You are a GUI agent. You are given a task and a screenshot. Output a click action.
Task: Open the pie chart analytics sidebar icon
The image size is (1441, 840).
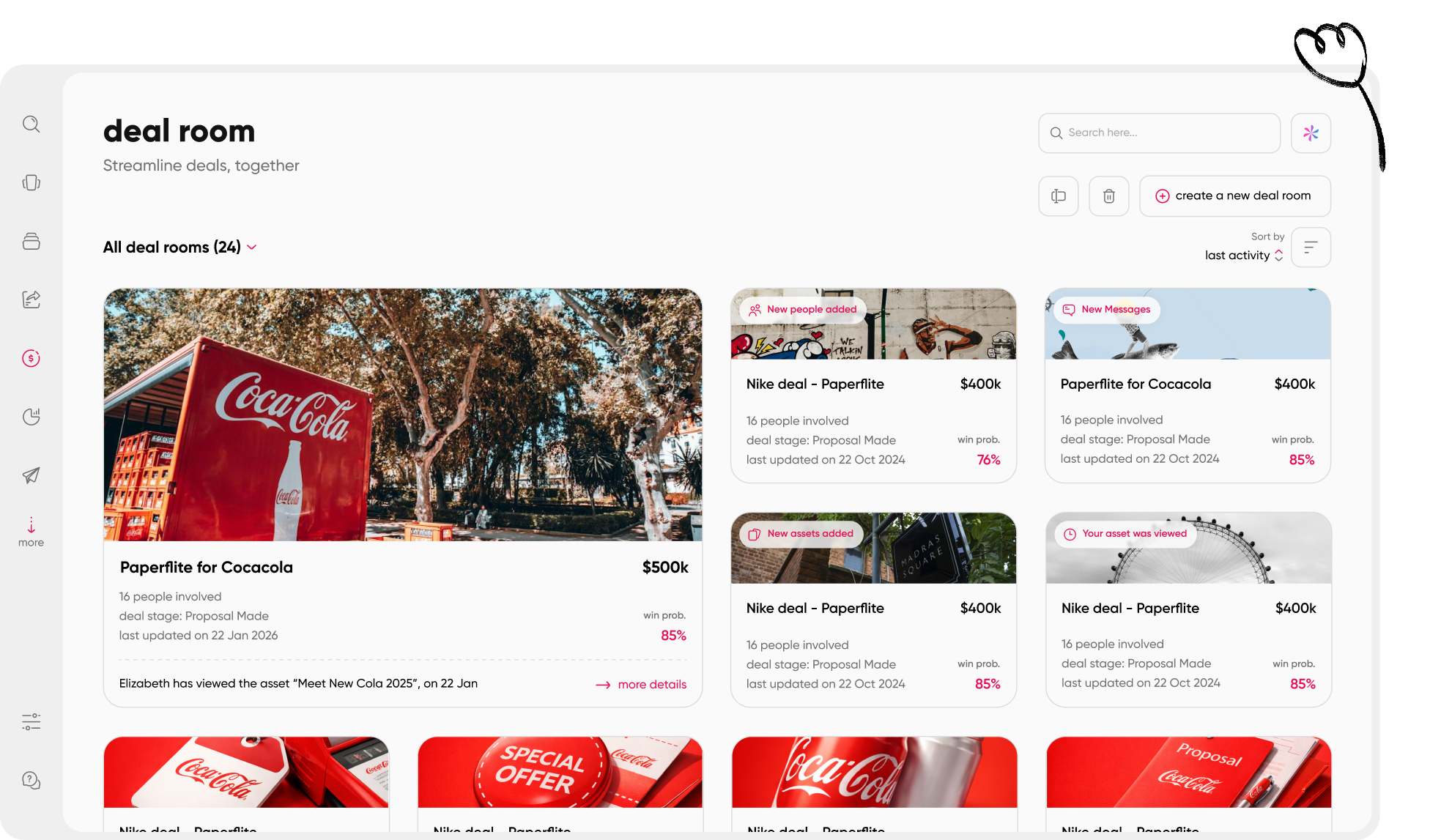coord(31,417)
